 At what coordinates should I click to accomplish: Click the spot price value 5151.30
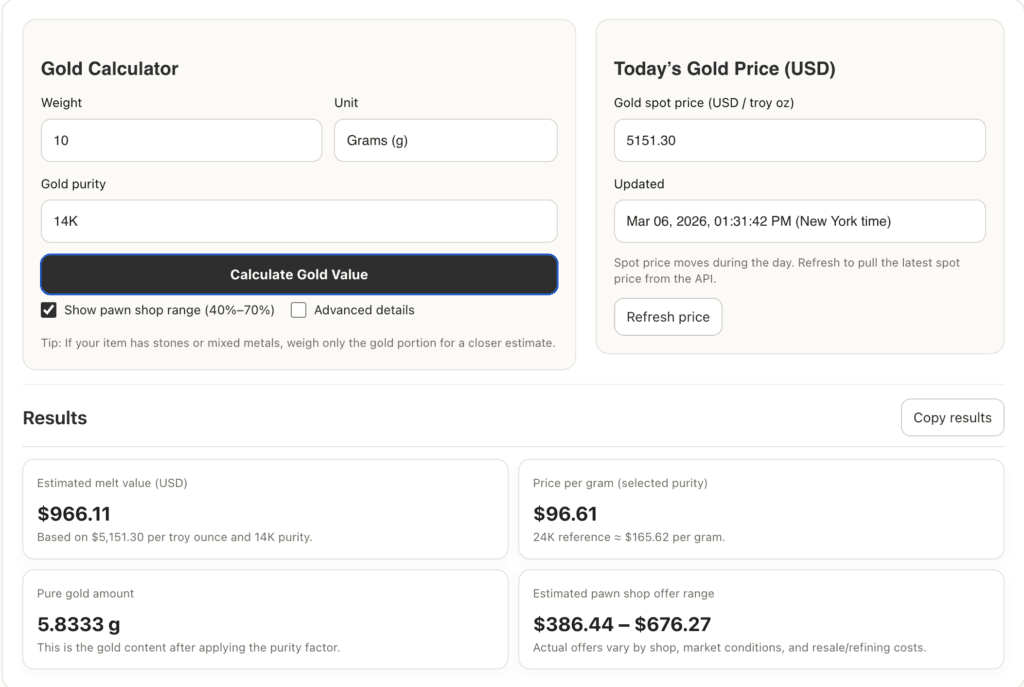(x=800, y=140)
